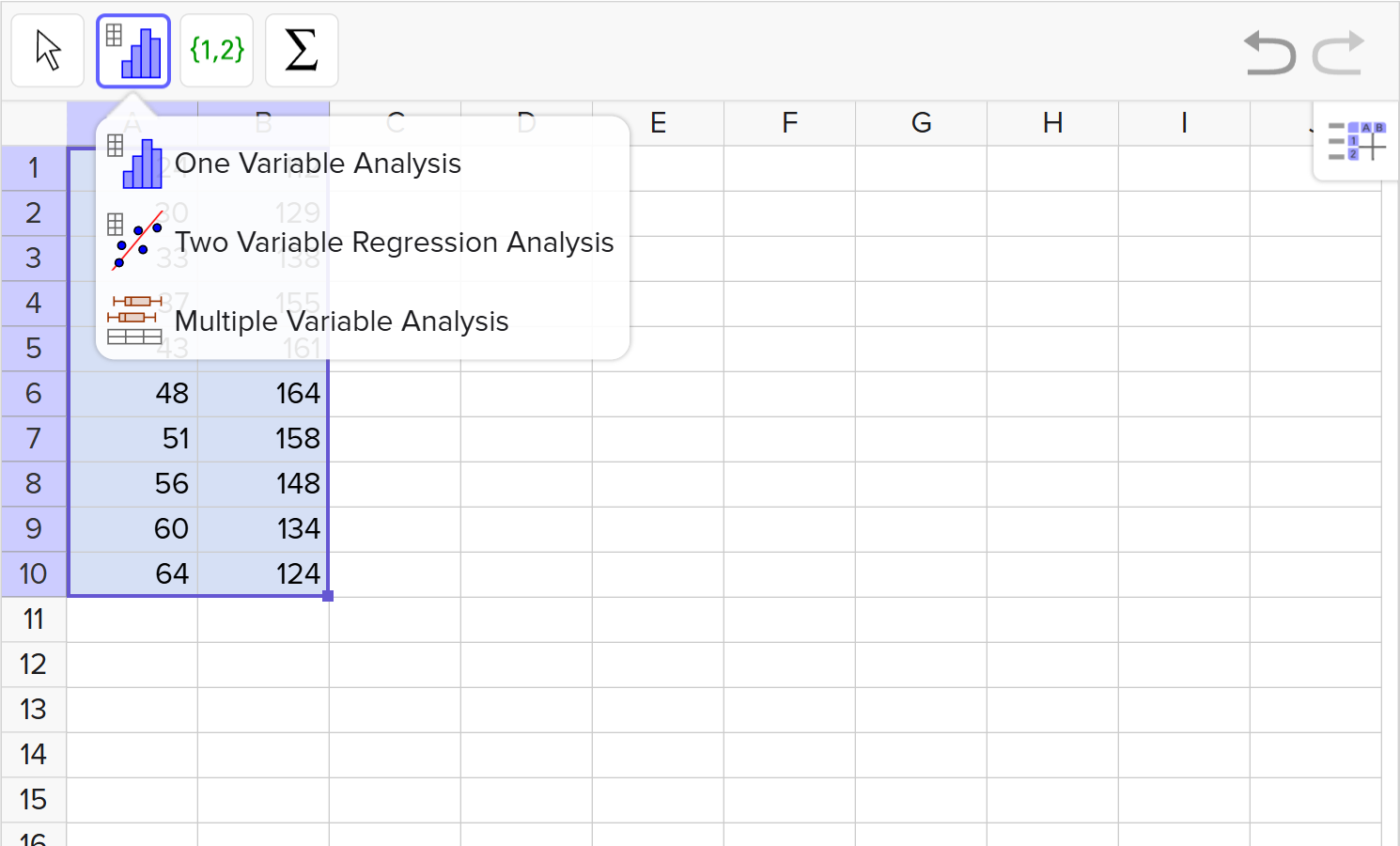Screen dimensions: 1400x846
Task: Click the boxplot Multiple Variable icon
Action: pyautogui.click(x=134, y=320)
